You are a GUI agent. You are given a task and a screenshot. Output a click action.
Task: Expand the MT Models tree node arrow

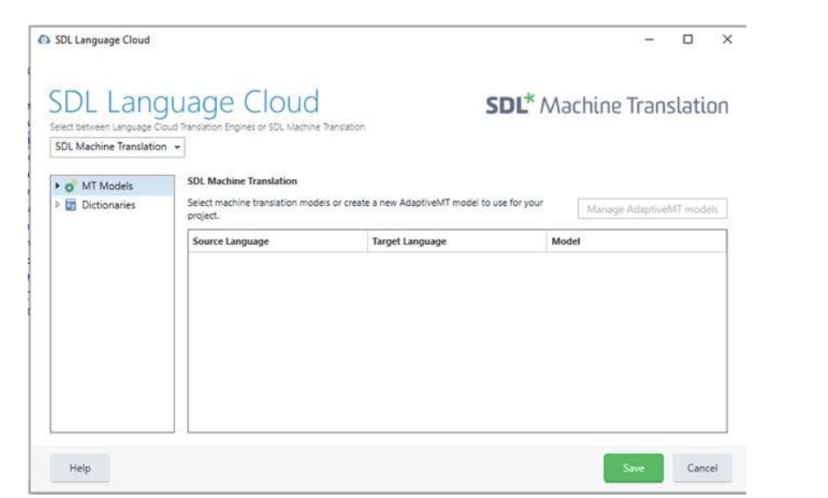point(57,186)
